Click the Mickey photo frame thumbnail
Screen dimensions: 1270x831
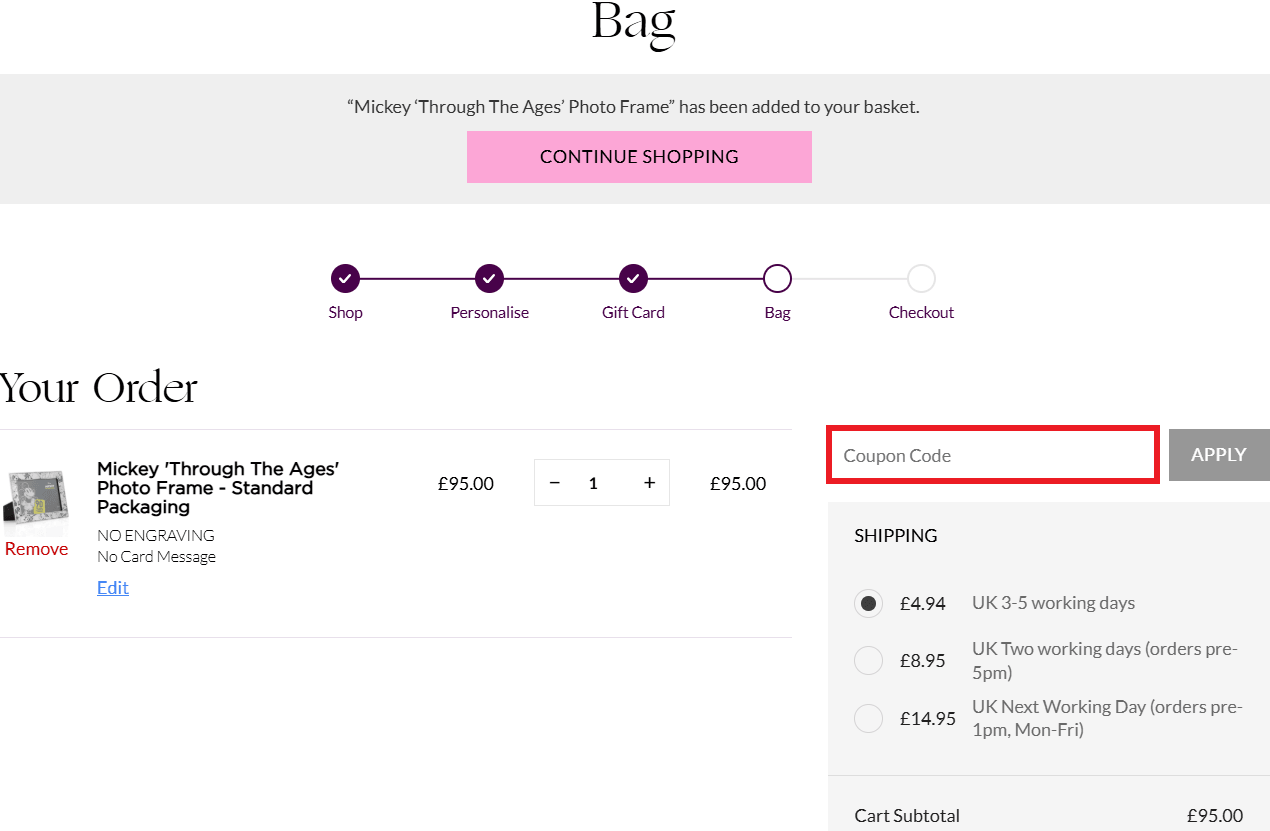[x=37, y=500]
